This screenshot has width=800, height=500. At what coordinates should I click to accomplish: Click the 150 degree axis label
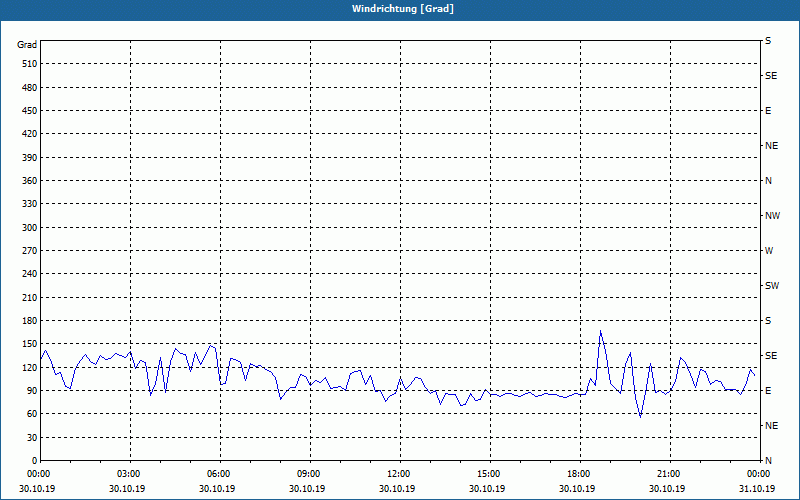coord(29,344)
